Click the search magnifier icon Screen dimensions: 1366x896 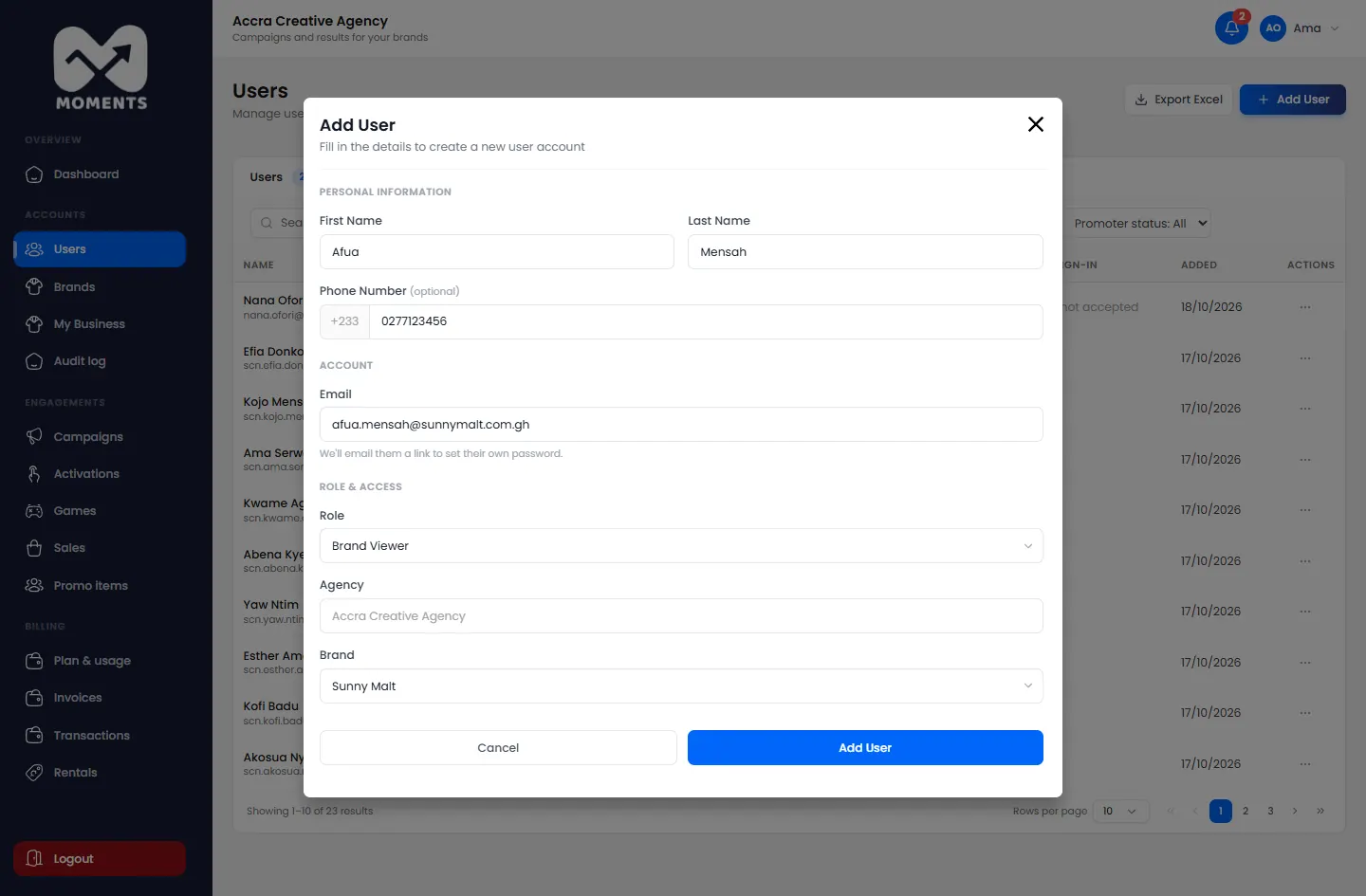[267, 224]
